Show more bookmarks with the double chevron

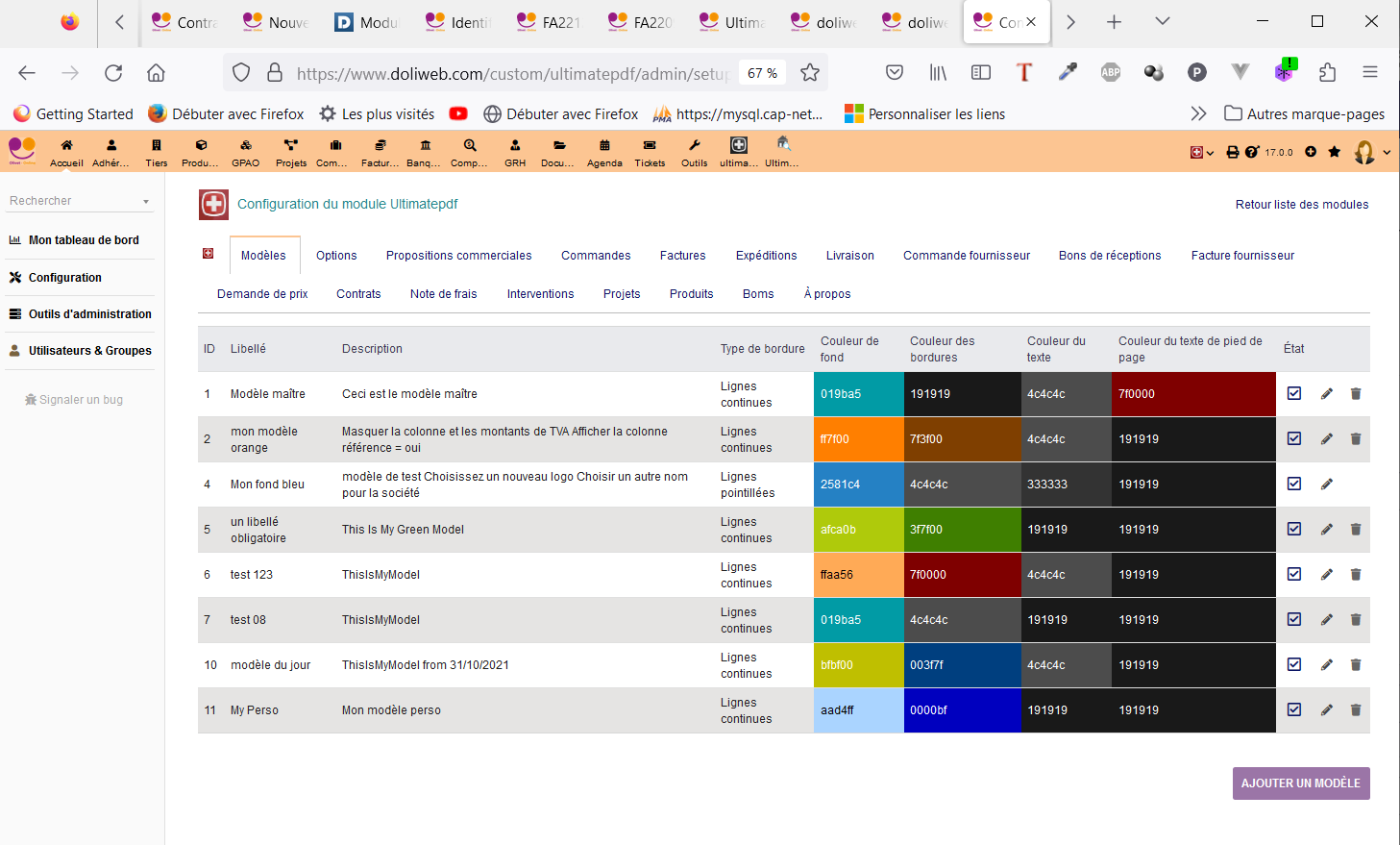(1198, 113)
